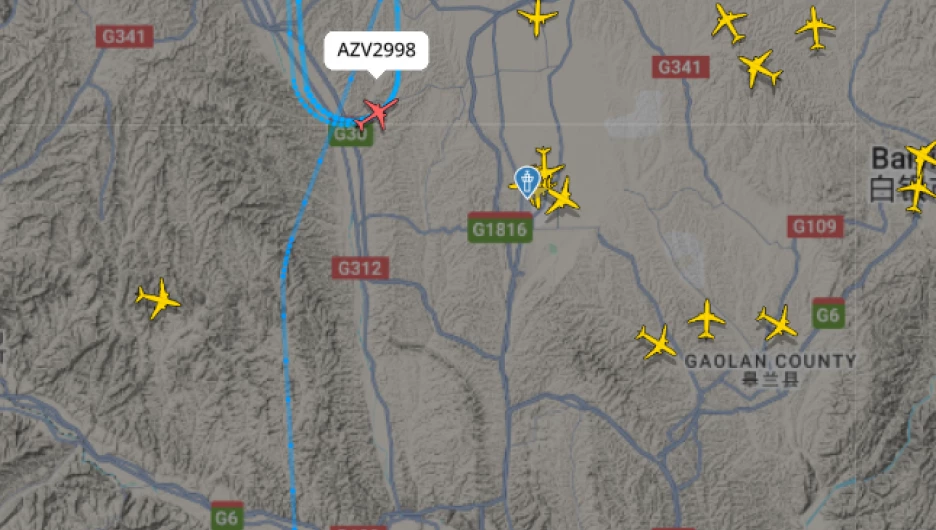Select yellow plane beside the G6 shield near Gaolan
936x530 pixels.
point(777,323)
